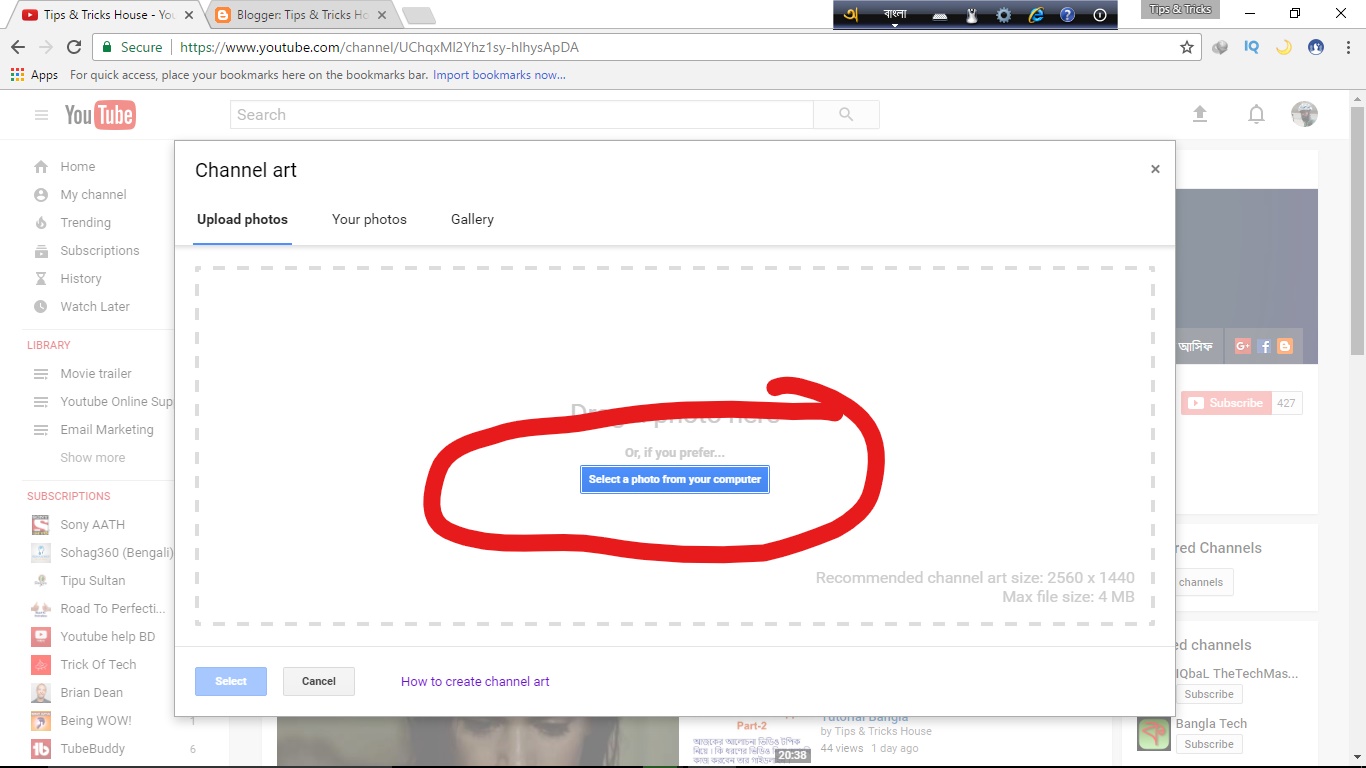Click Avro toolbar exit power icon
The height and width of the screenshot is (768, 1366).
(x=1100, y=15)
